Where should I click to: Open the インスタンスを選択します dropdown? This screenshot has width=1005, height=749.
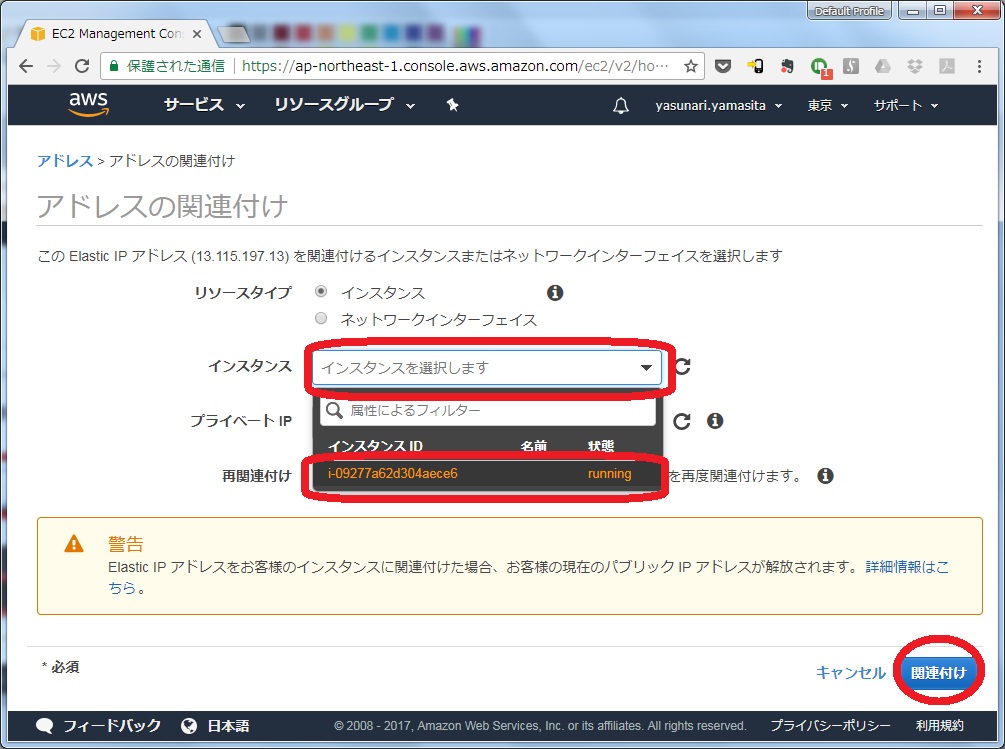tap(486, 368)
